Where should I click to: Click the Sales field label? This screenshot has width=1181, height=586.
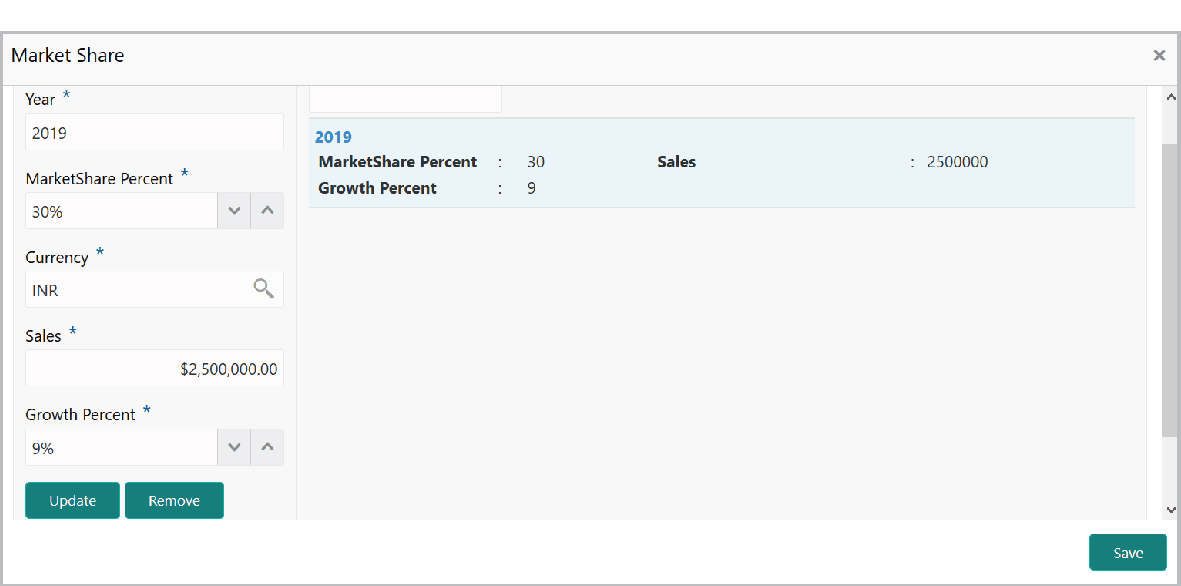pos(44,336)
